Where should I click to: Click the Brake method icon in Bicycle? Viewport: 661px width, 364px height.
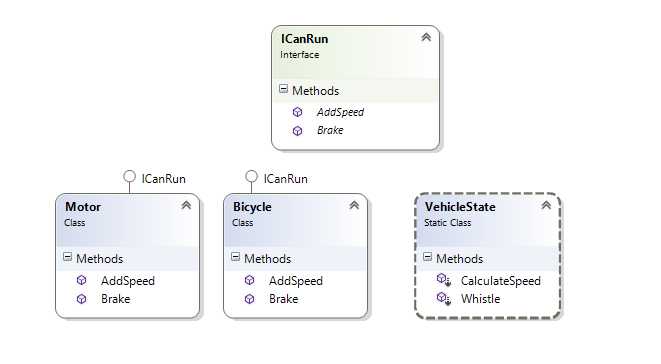(250, 299)
